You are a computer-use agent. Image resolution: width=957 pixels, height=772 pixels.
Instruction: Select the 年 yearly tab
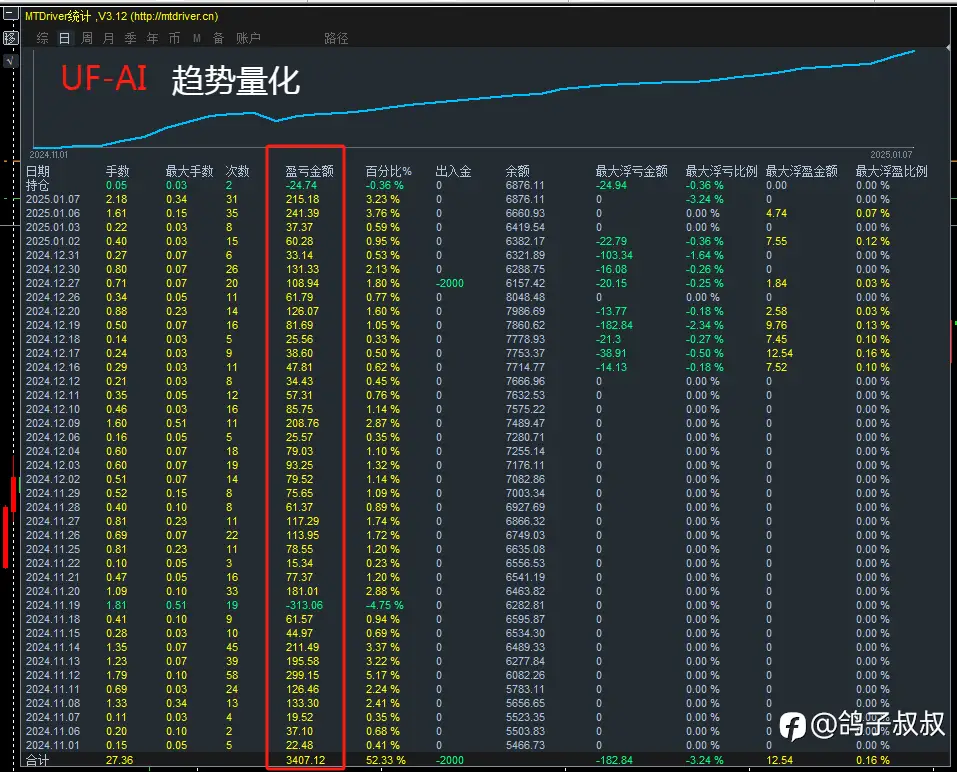pyautogui.click(x=152, y=38)
